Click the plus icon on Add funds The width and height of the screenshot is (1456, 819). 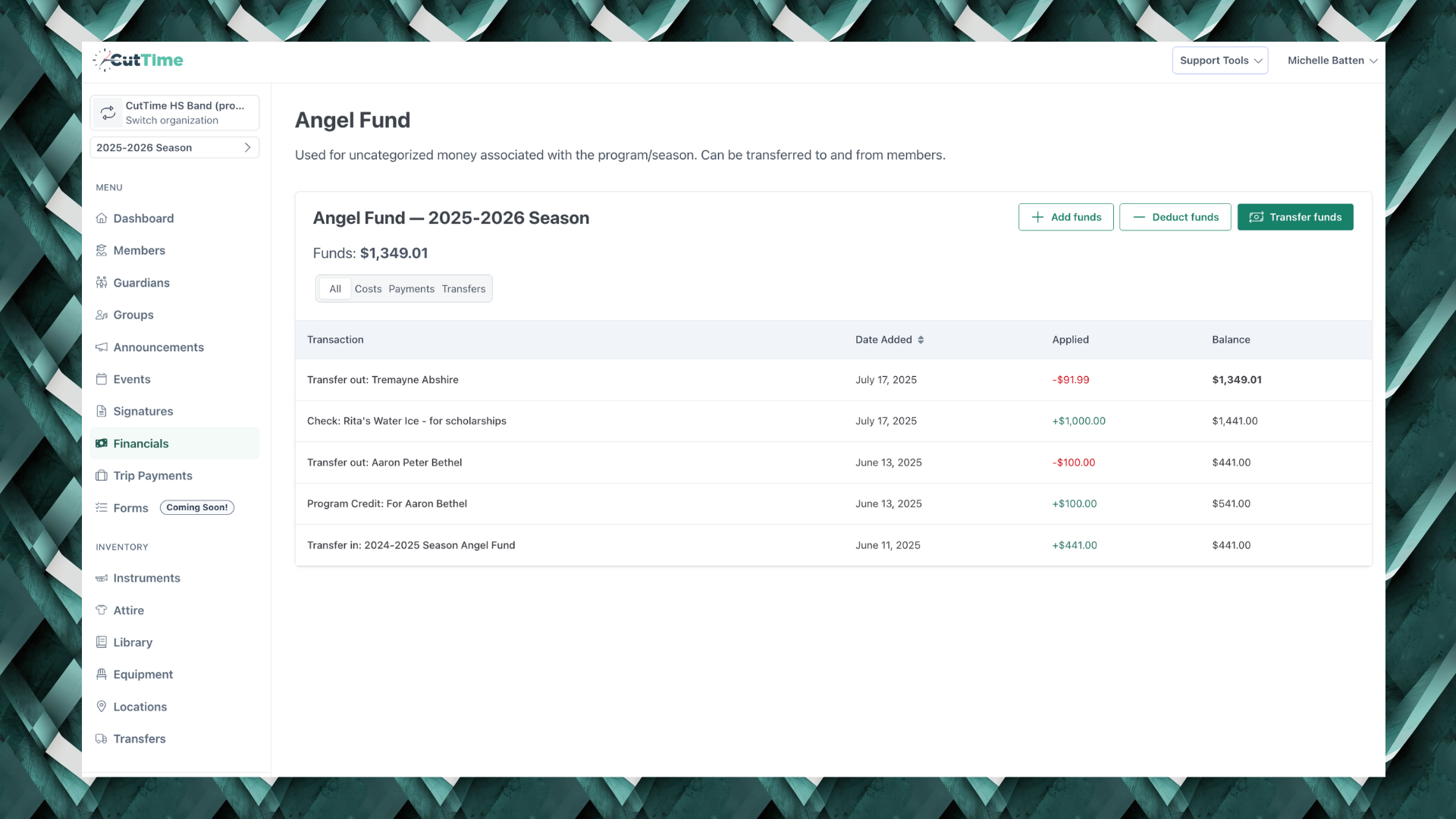click(x=1037, y=217)
